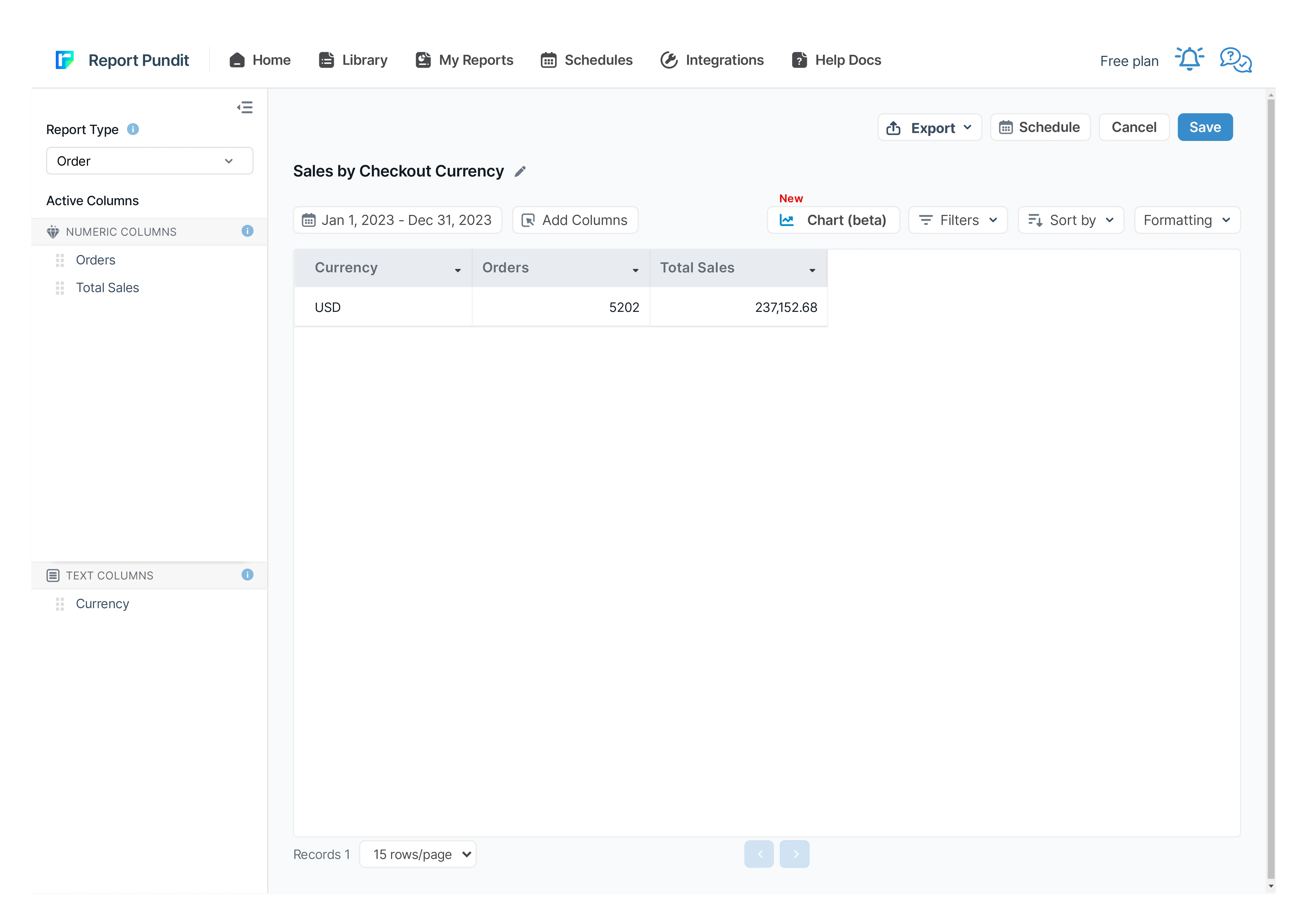Click Text Columns info icon
Image resolution: width=1307 pixels, height=924 pixels.
247,575
